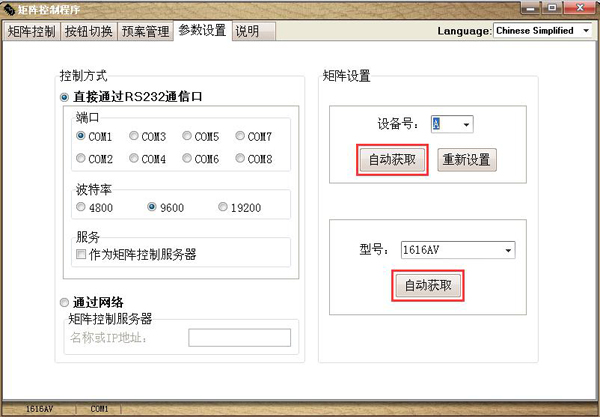Click the 1616AV status bar entry

[39, 409]
